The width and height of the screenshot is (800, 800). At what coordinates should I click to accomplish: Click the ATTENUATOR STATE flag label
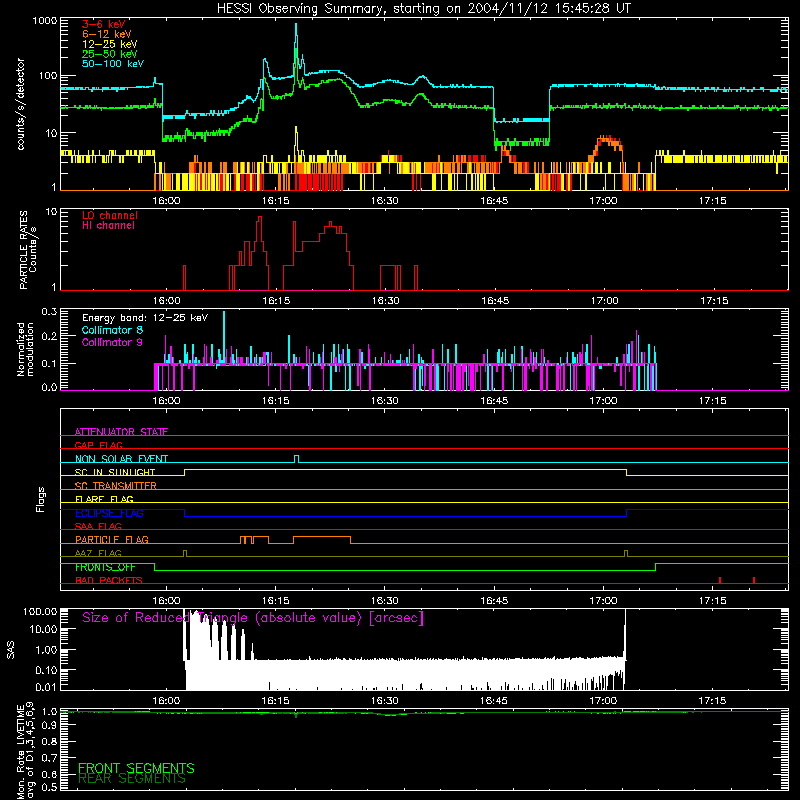121,432
